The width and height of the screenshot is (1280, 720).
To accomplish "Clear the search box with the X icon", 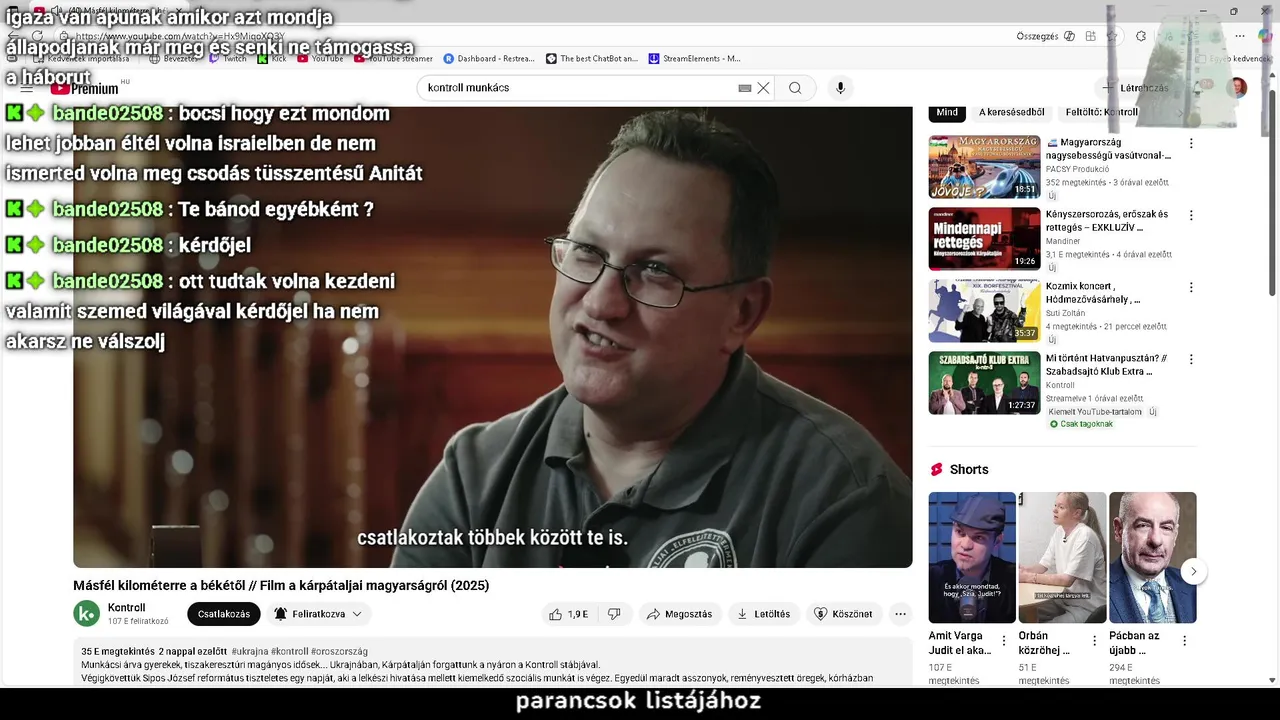I will (763, 88).
